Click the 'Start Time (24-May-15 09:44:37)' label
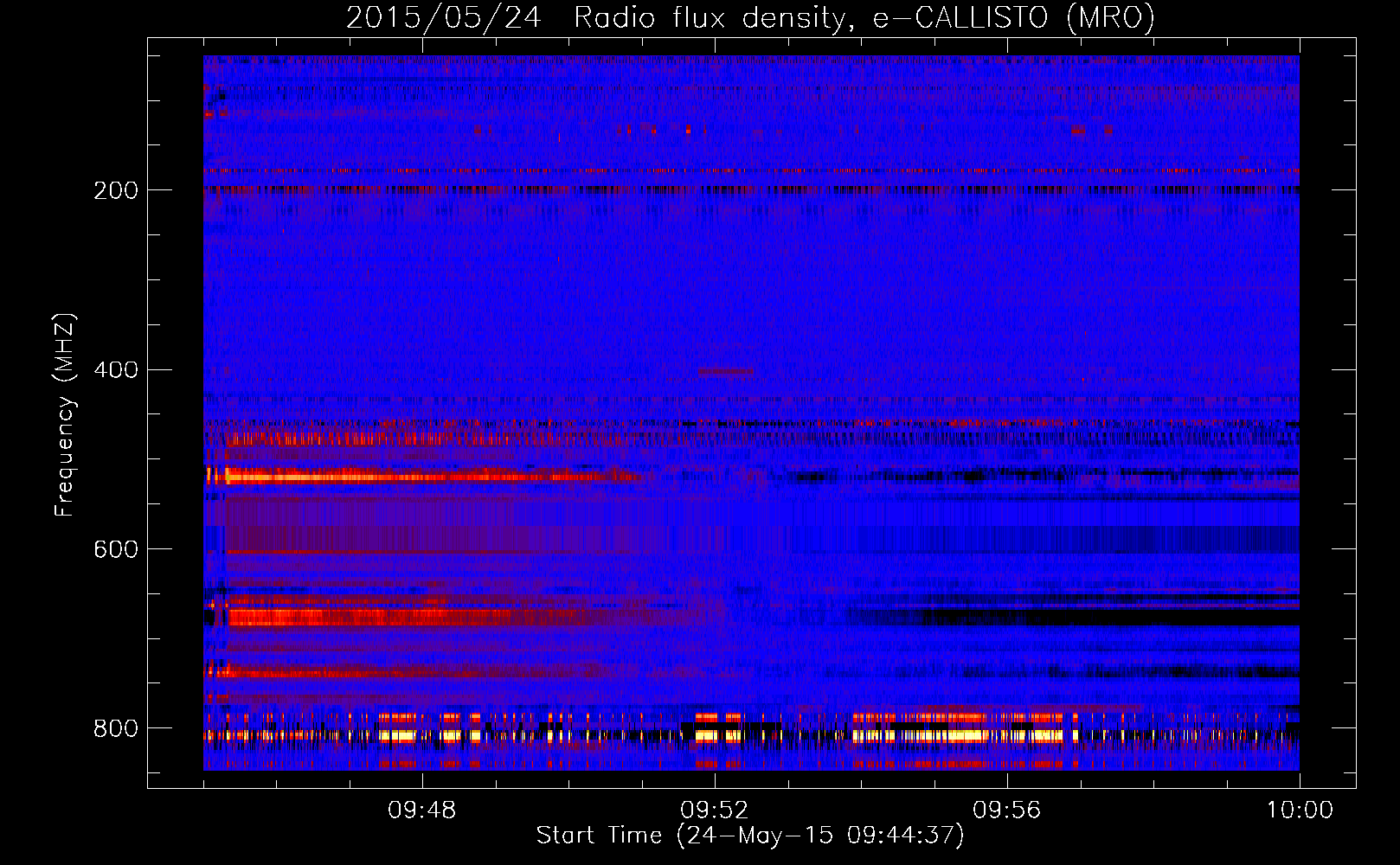This screenshot has height=865, width=1400. tap(750, 836)
